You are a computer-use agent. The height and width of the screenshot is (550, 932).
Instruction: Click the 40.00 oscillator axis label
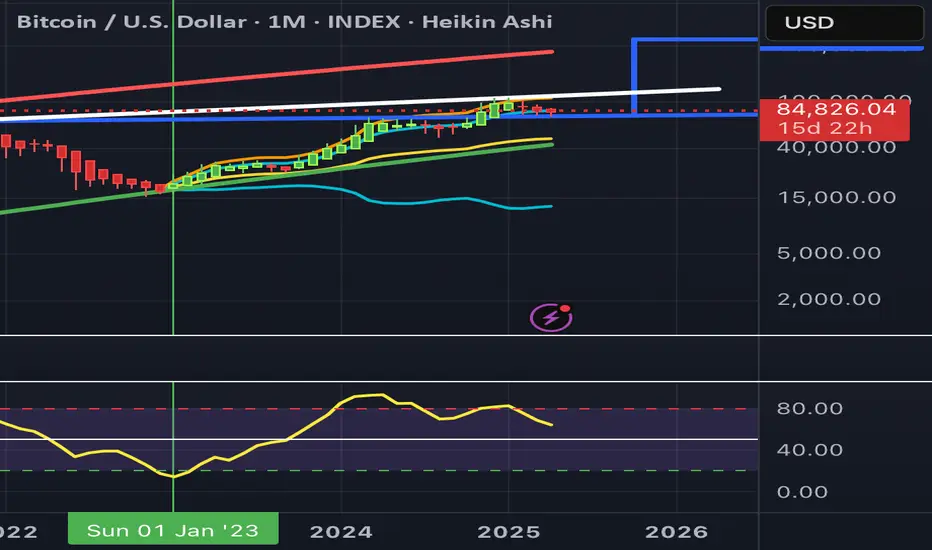(810, 450)
